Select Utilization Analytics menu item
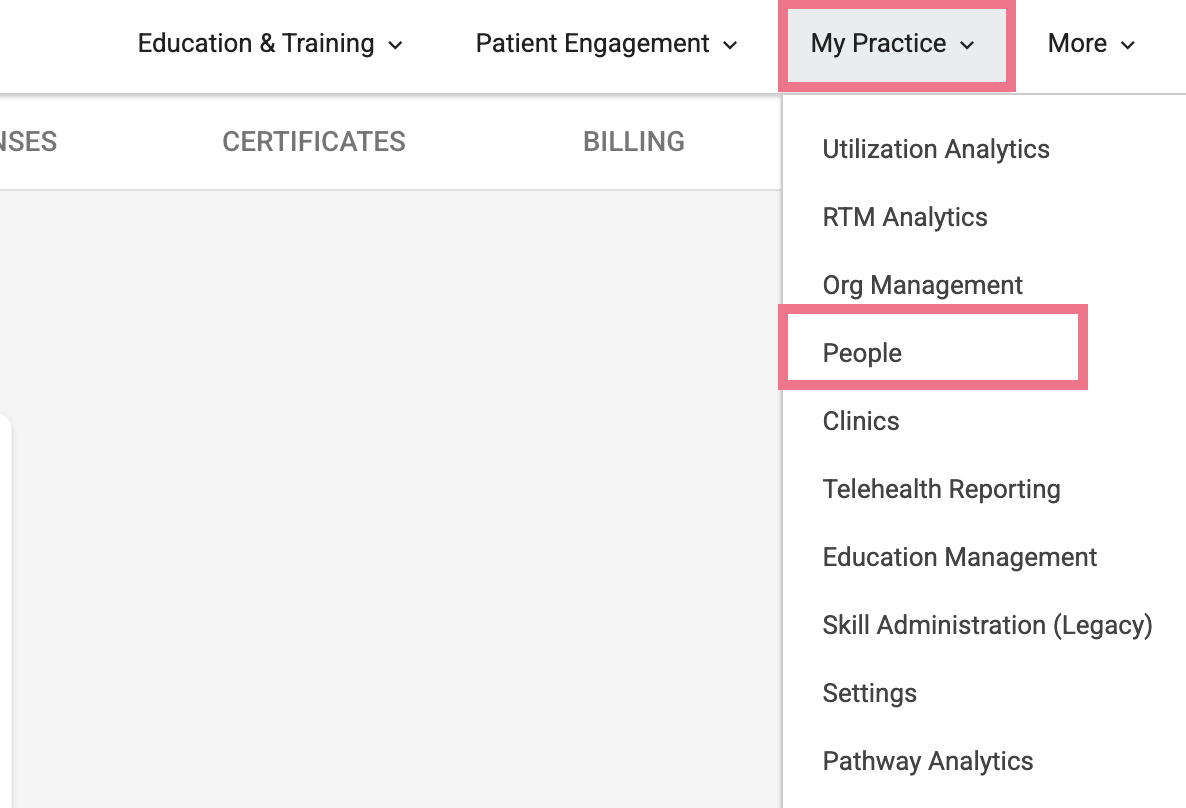 pos(936,149)
